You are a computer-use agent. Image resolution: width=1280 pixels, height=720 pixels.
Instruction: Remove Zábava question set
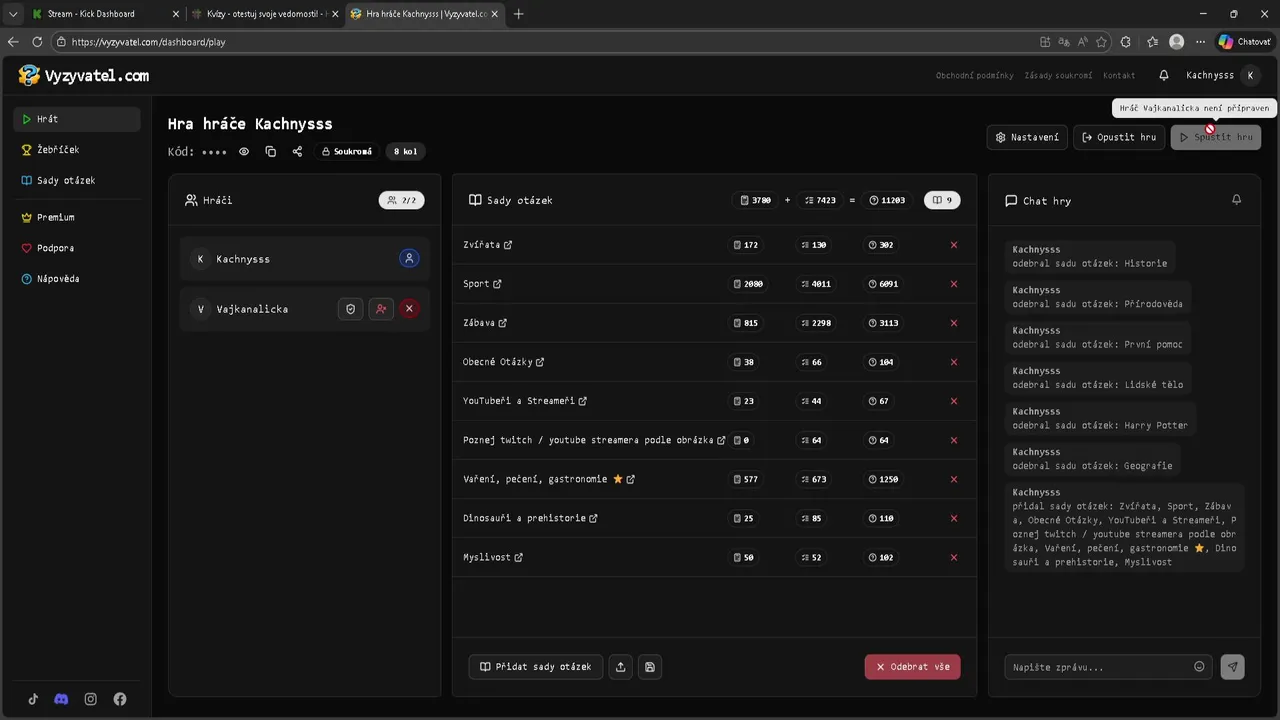click(954, 323)
